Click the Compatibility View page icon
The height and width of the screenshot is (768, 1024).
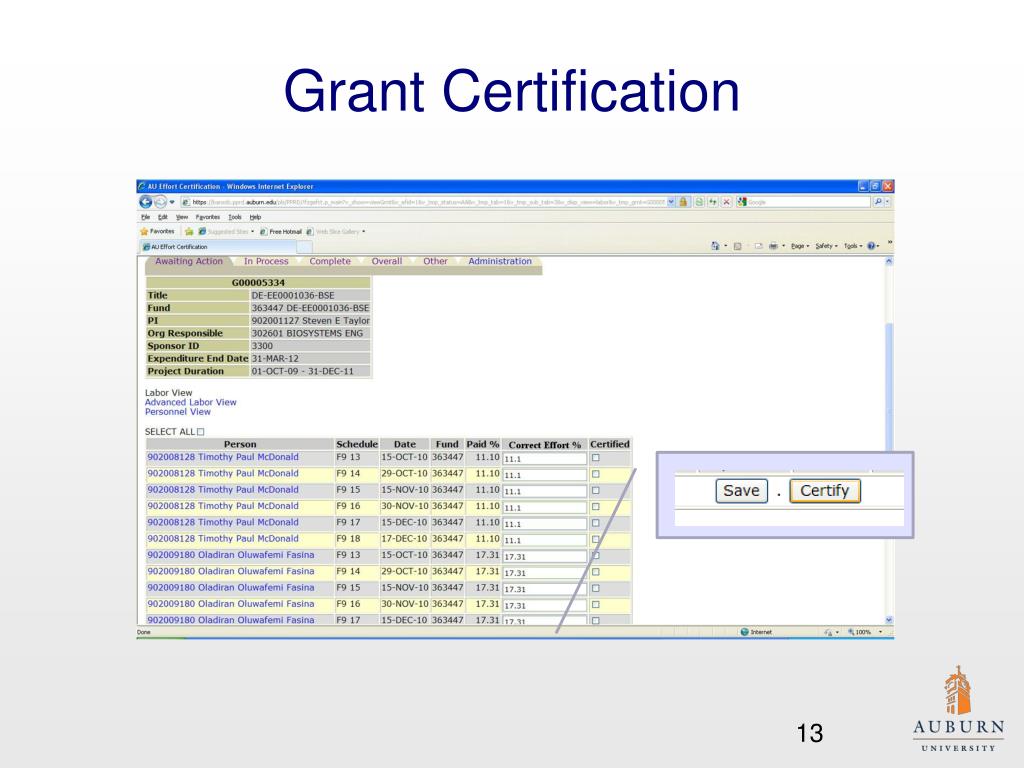point(699,202)
